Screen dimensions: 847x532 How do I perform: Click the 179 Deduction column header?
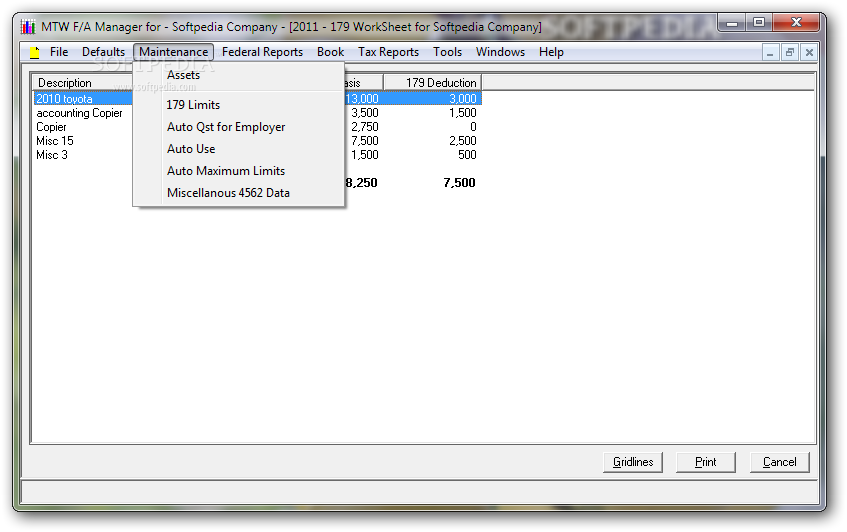coord(432,83)
